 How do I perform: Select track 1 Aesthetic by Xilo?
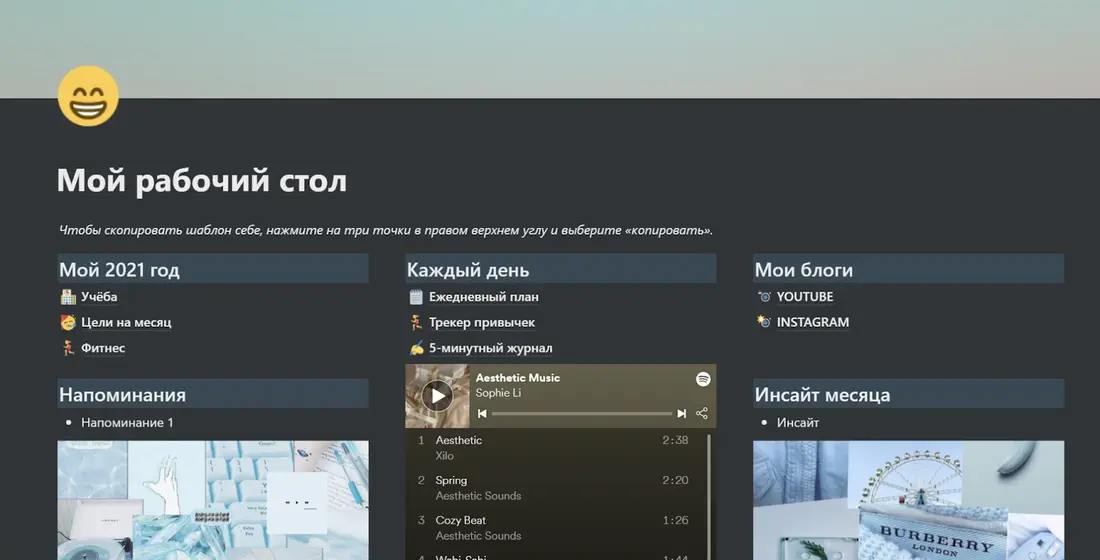point(554,448)
